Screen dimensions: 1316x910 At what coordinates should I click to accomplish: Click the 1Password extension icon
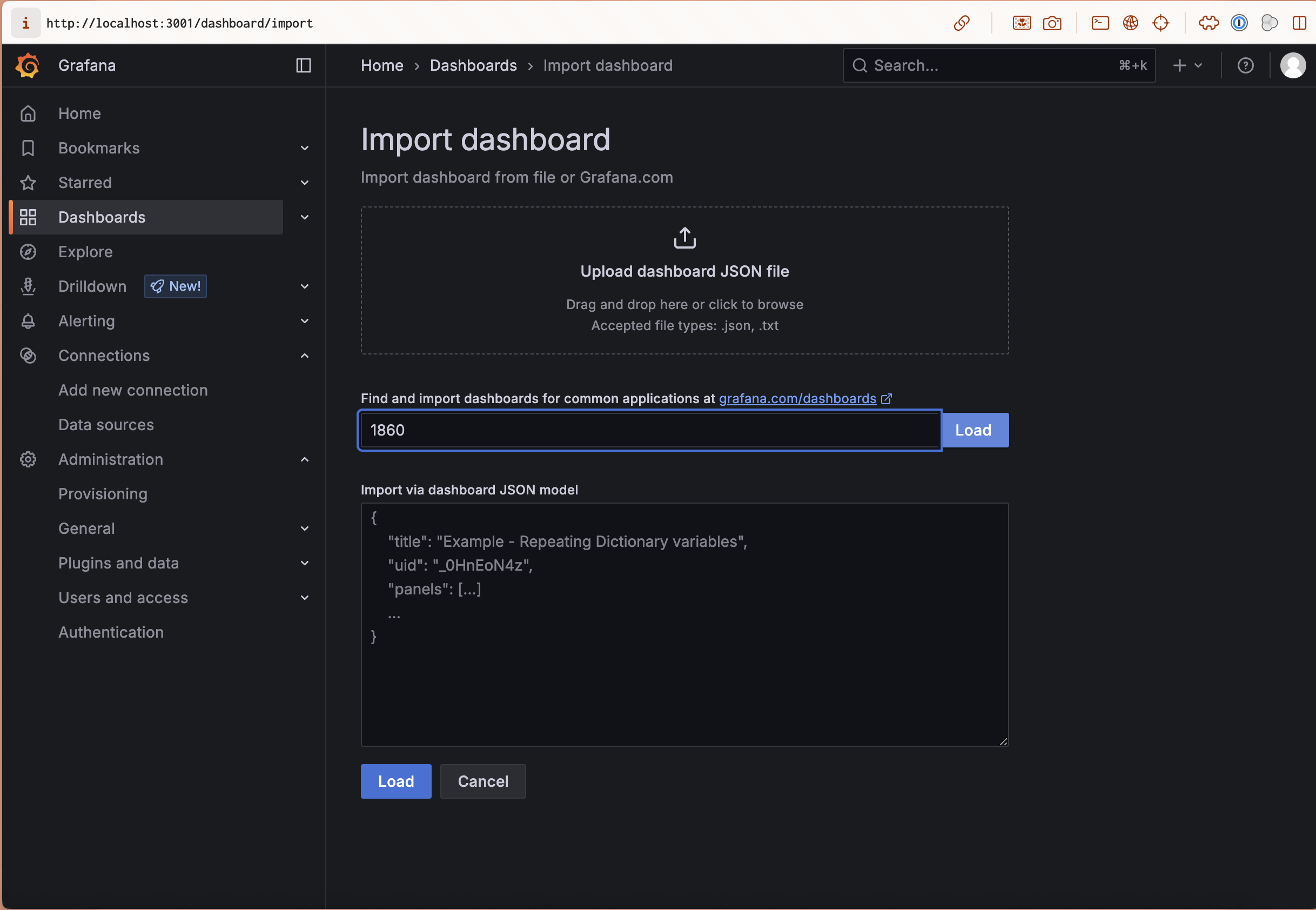click(1239, 23)
